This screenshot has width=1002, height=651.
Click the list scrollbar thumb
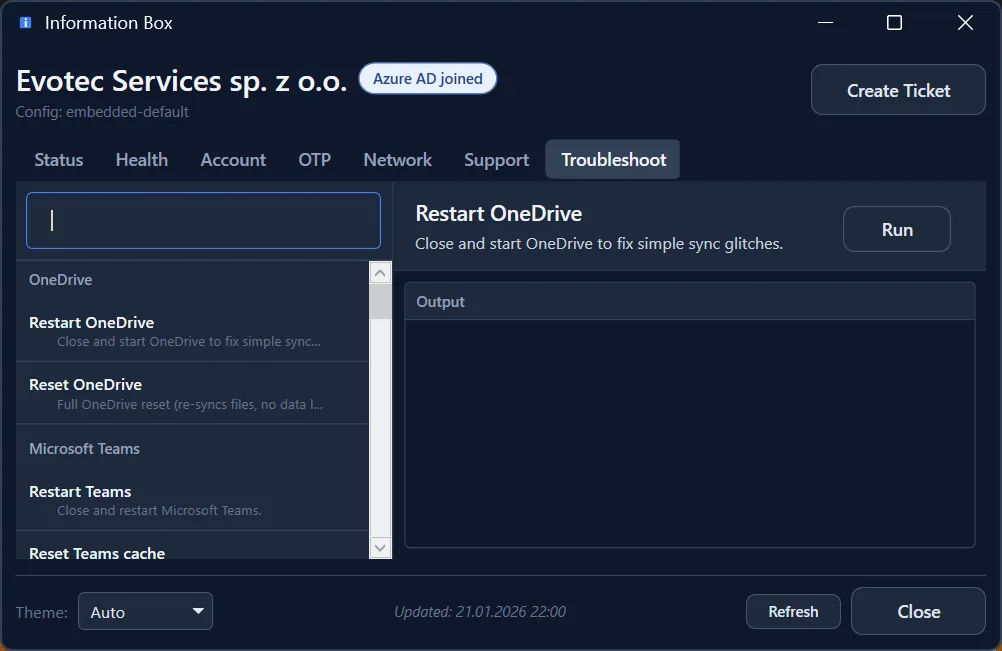point(380,302)
